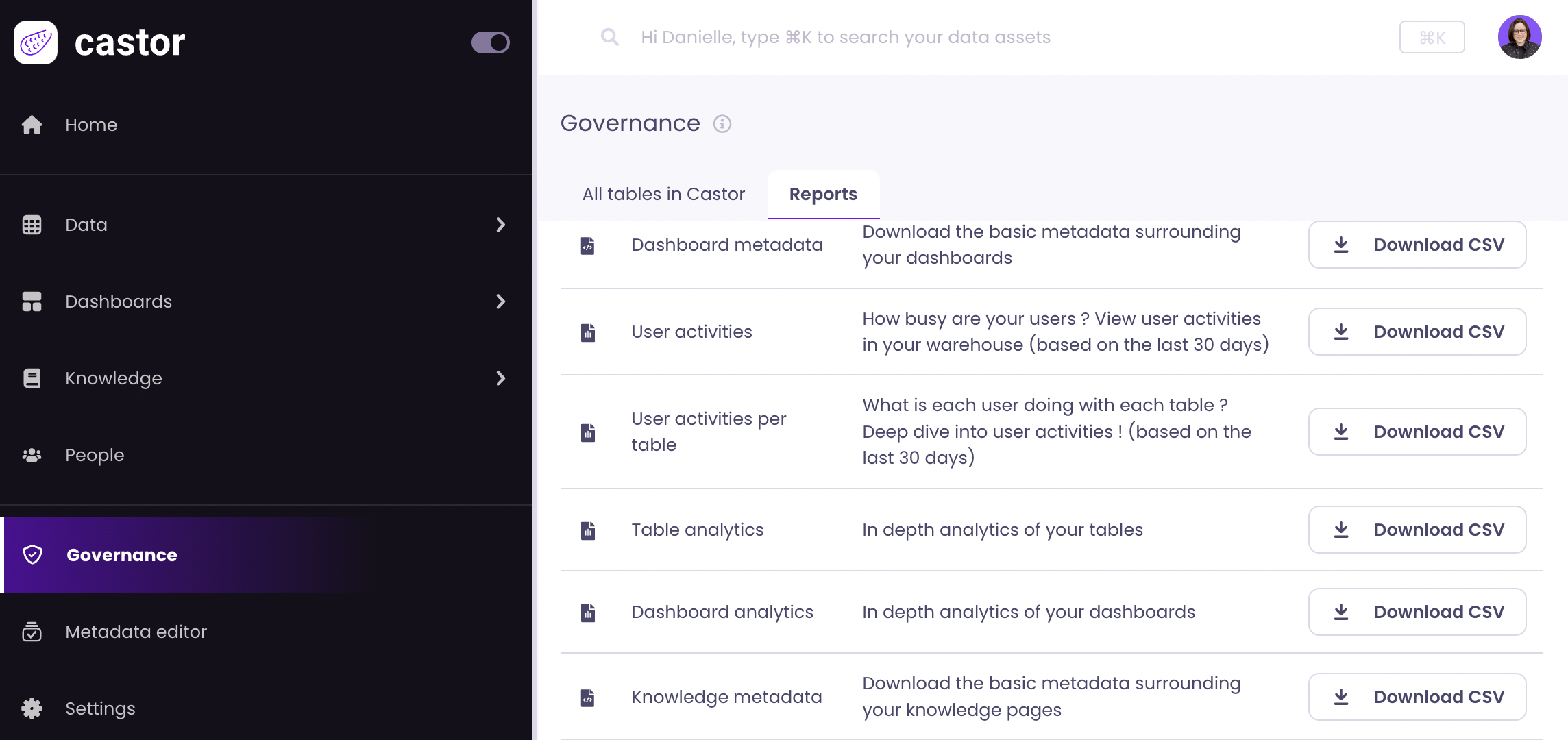This screenshot has height=740, width=1568.
Task: Click the Castor logo icon
Action: click(36, 42)
